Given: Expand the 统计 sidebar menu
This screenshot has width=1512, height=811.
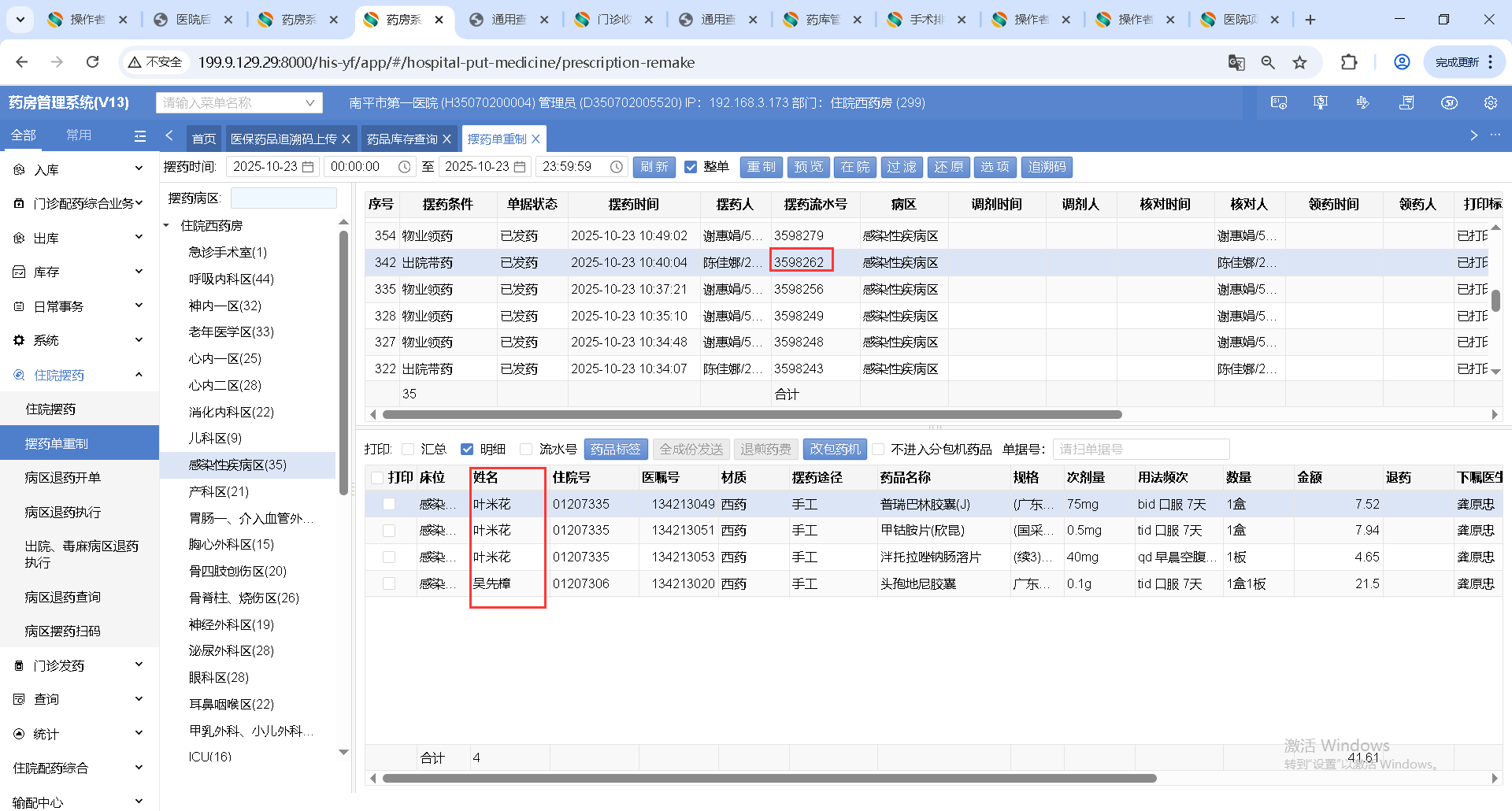Looking at the screenshot, I should pyautogui.click(x=79, y=734).
